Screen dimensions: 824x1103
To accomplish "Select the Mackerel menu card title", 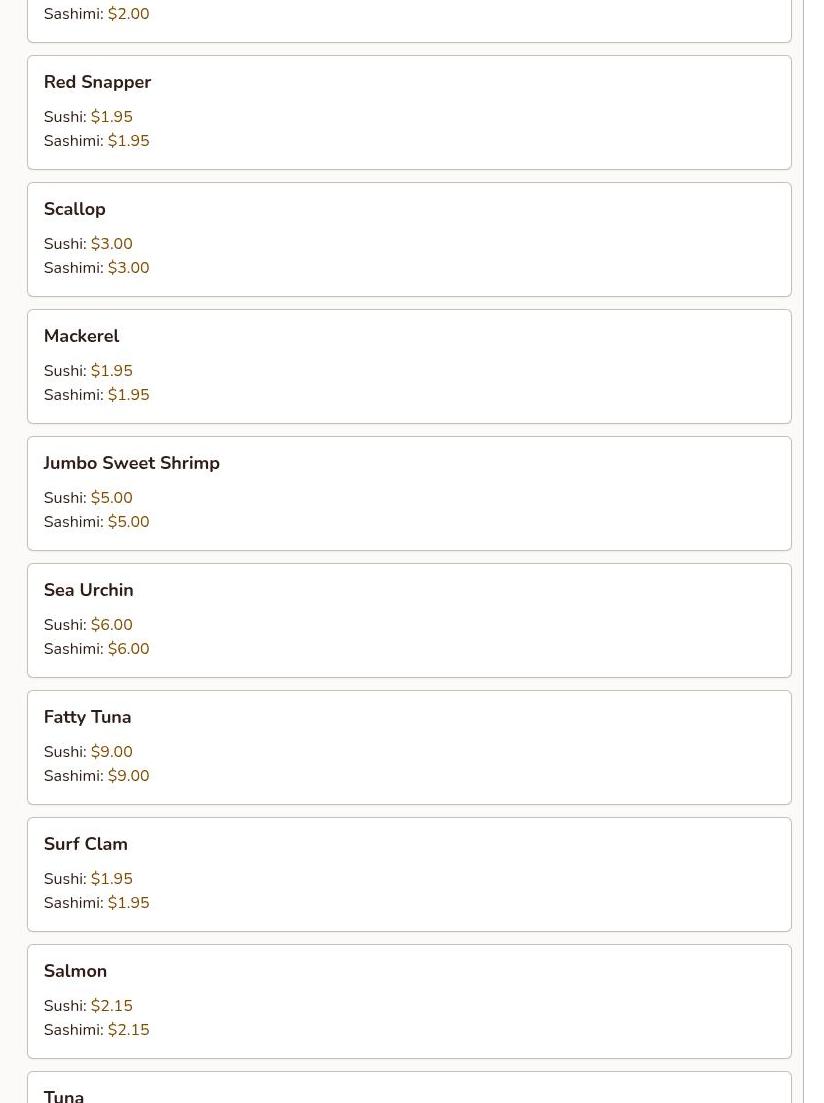I will click(x=81, y=336).
